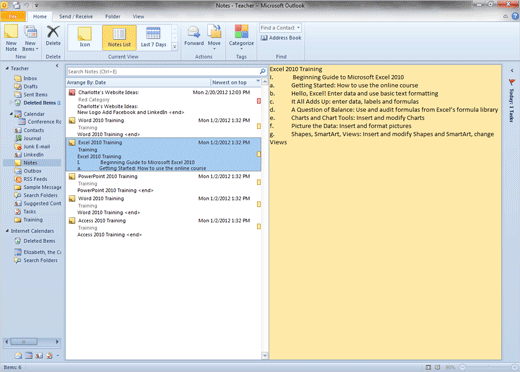520x372 pixels.
Task: Click the Find a Contact field
Action: click(280, 28)
